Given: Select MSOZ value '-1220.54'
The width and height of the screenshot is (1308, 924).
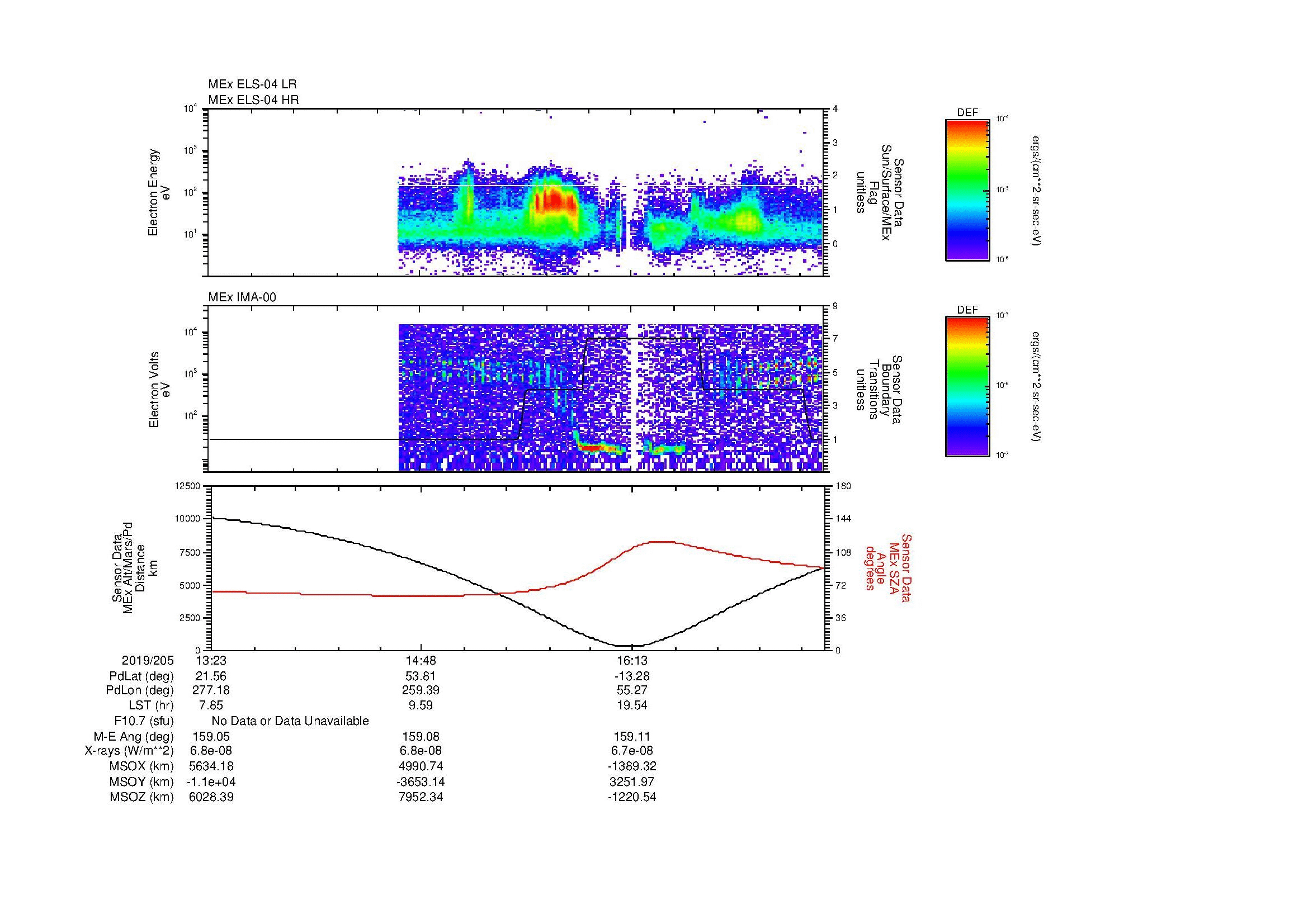Looking at the screenshot, I should (x=632, y=797).
